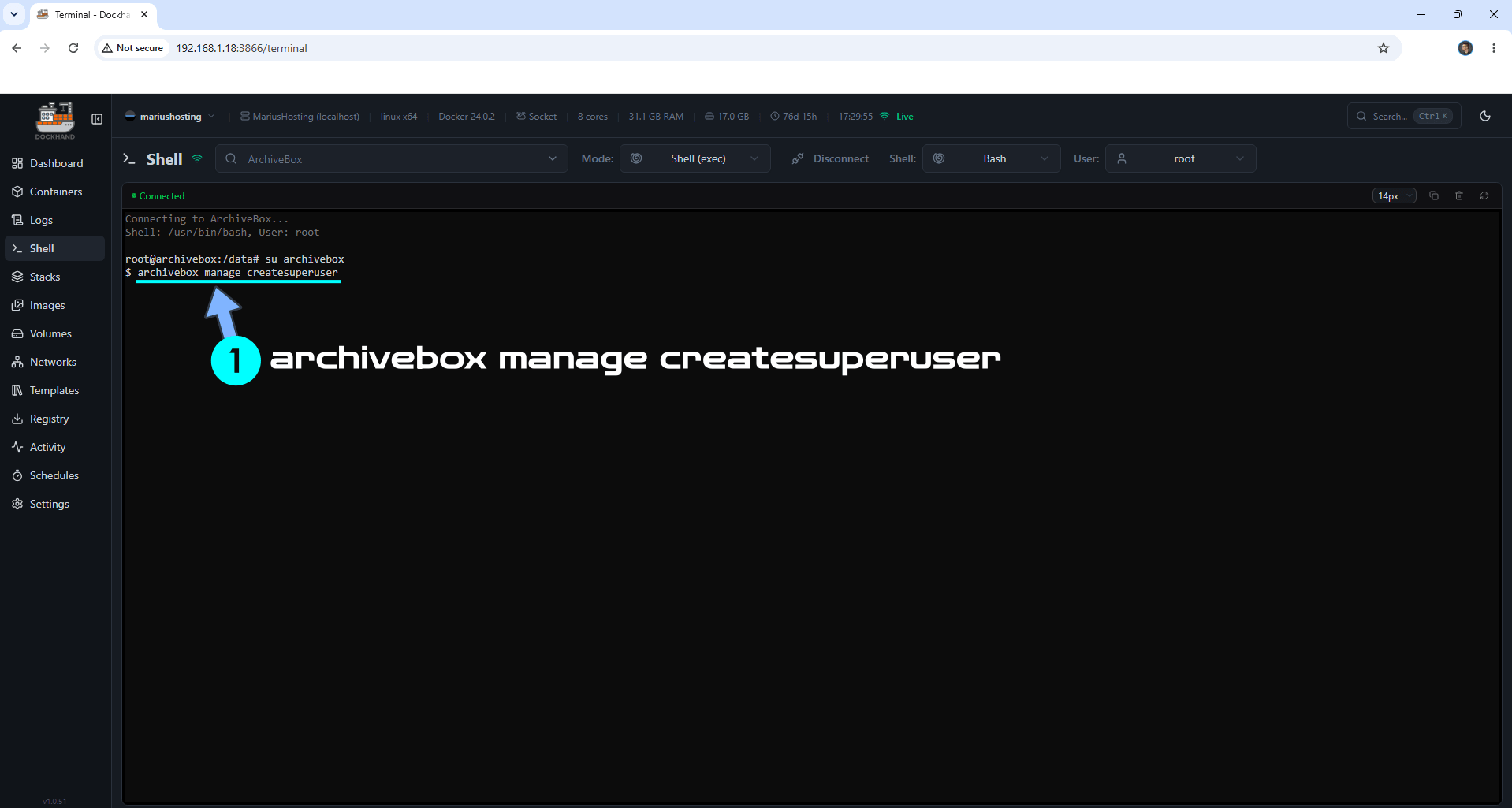Expand the ArchiveBox container dropdown
This screenshot has width=1512, height=808.
[x=392, y=158]
